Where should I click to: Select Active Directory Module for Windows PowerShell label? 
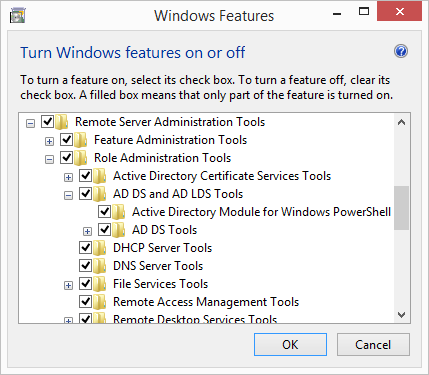261,212
